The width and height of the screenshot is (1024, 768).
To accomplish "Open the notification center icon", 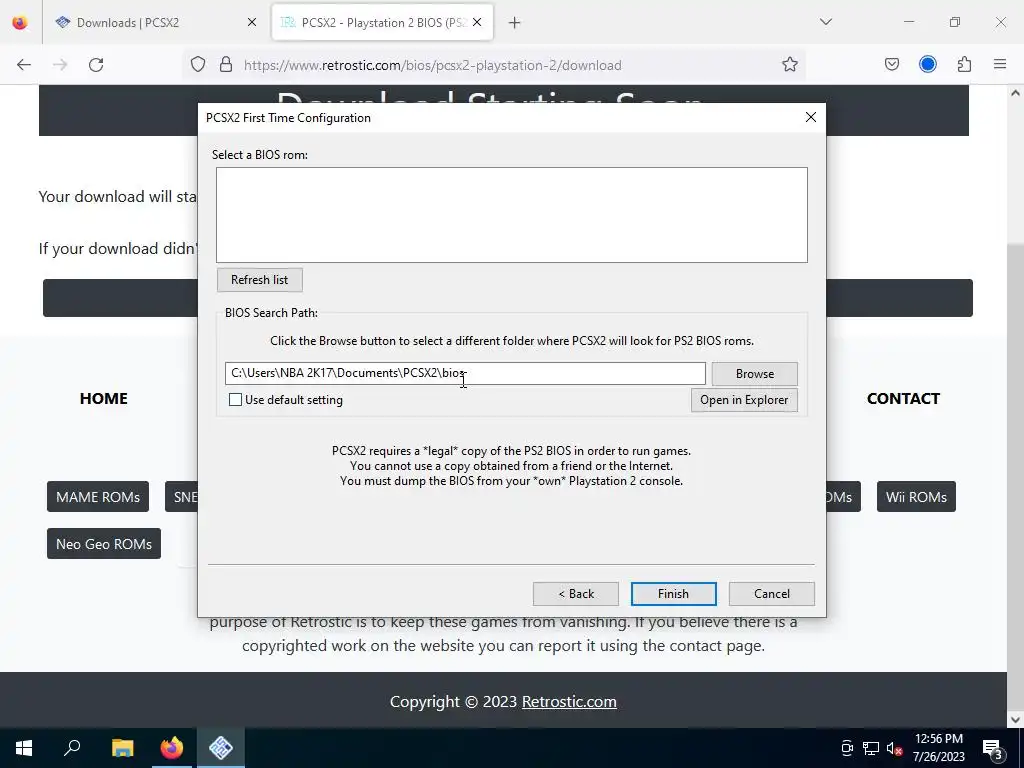I will click(x=992, y=748).
